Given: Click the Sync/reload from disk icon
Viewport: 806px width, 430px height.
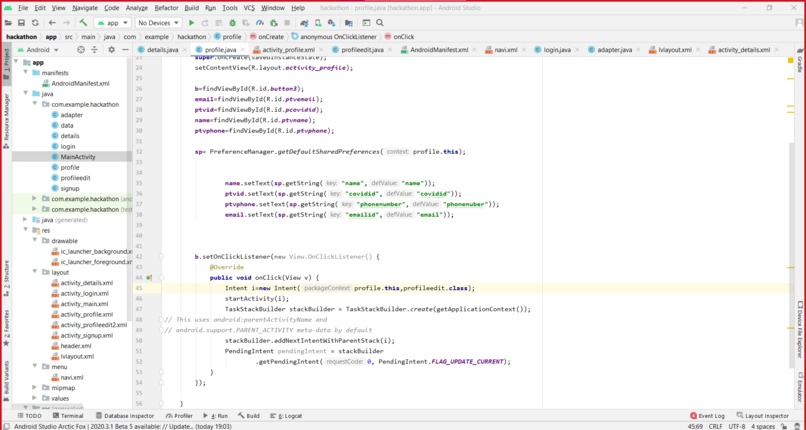Looking at the screenshot, I should click(35, 23).
